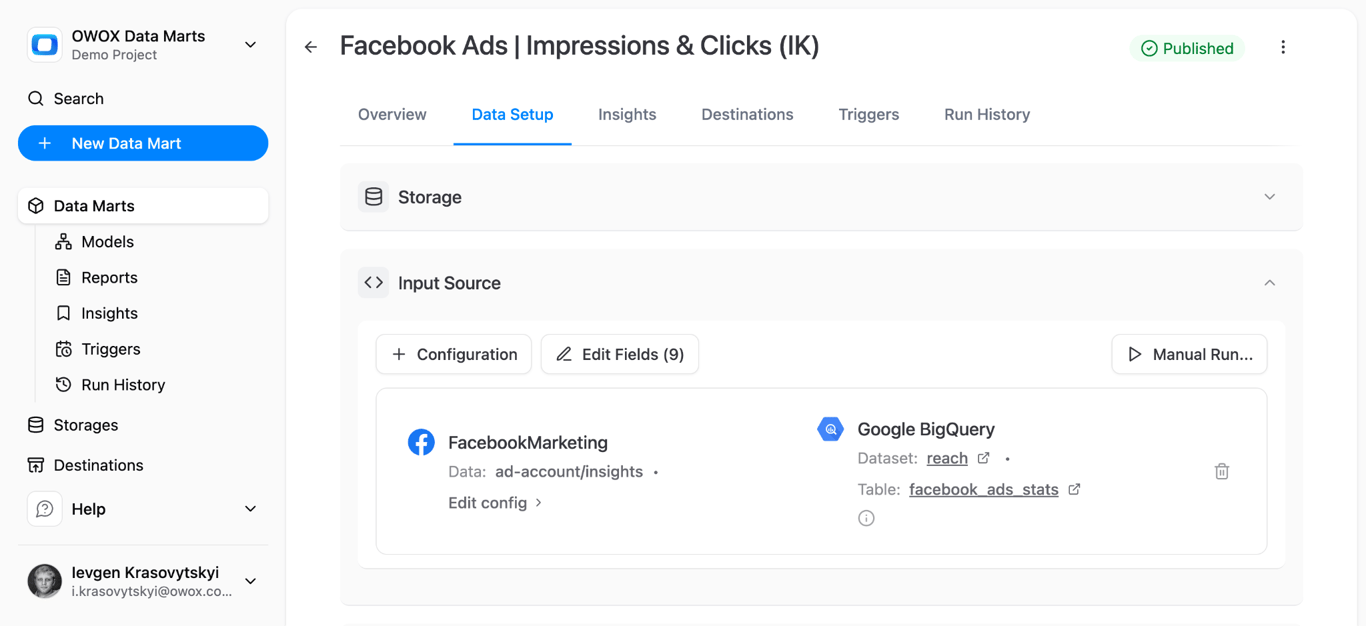This screenshot has height=626, width=1366.
Task: Click the bookmark icon beside sidebar Insights
Action: coord(64,313)
